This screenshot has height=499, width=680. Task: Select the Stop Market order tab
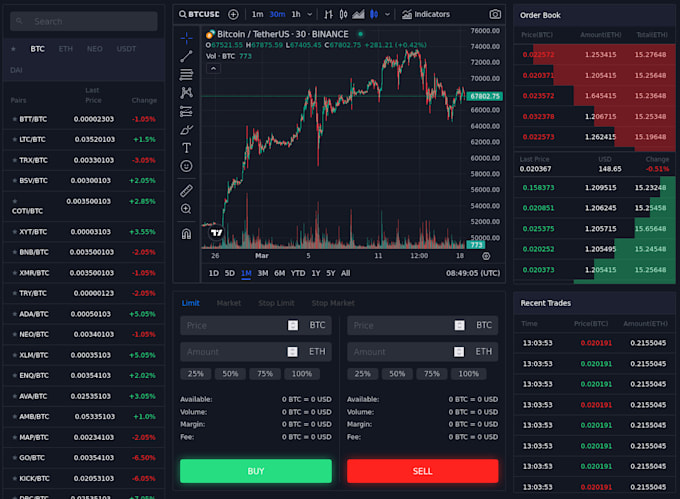point(333,303)
